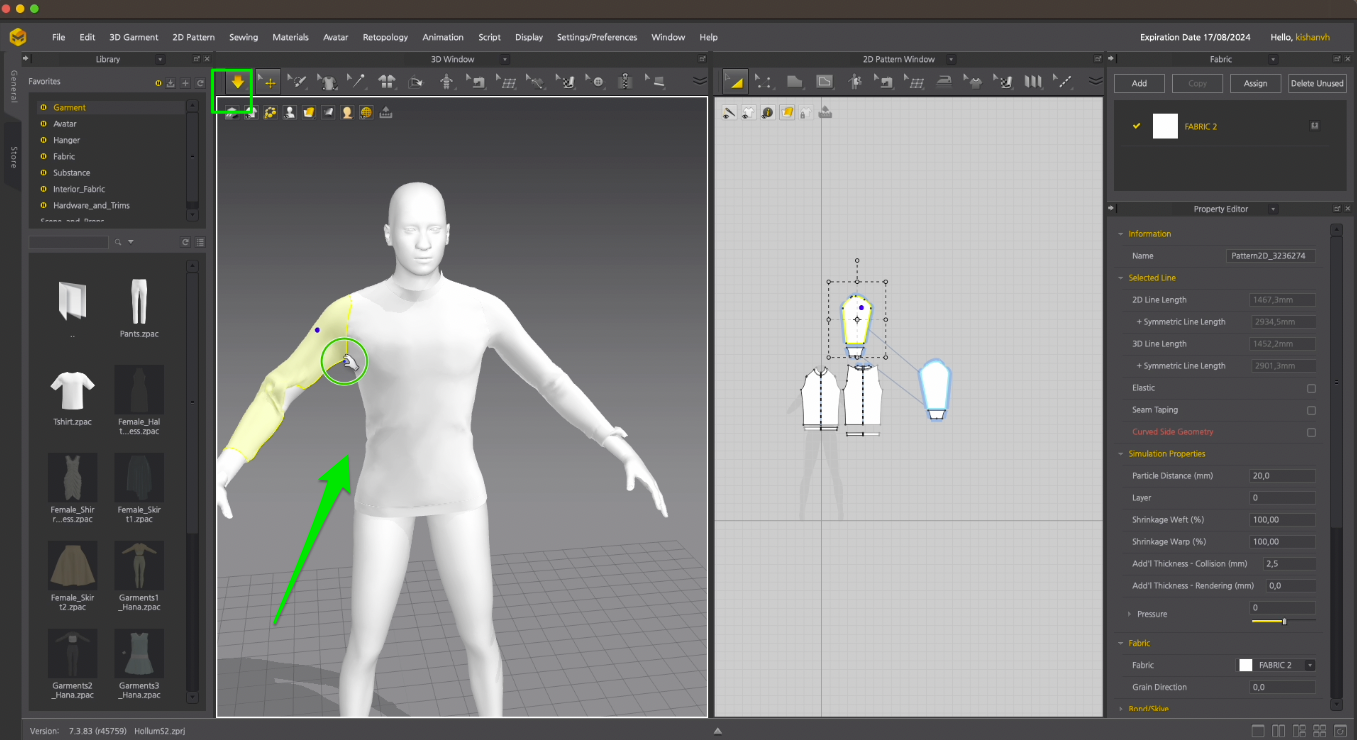Viewport: 1357px width, 740px height.
Task: Select the mesh grid tool in the 3D toolbar
Action: coord(507,82)
